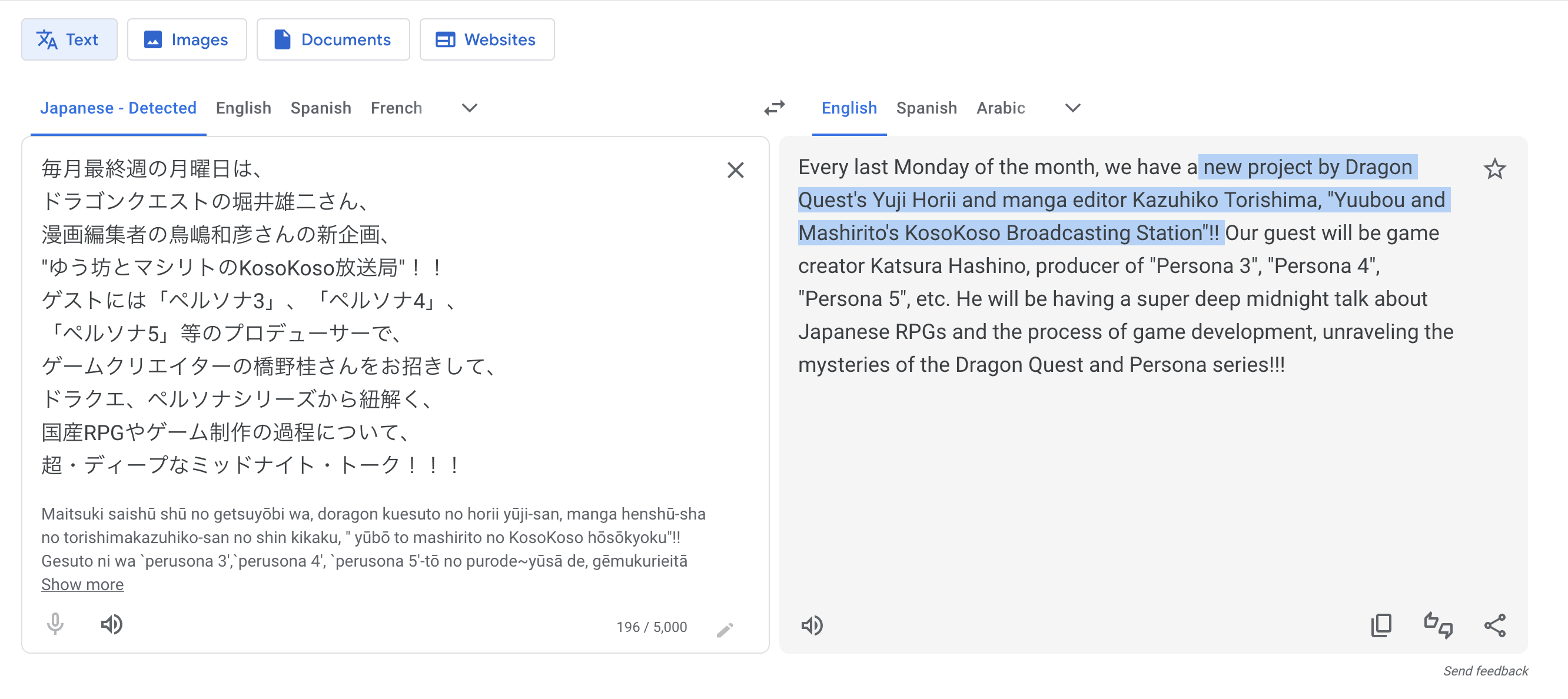Listen to the Japanese source text
This screenshot has width=1568, height=699.
pos(111,624)
